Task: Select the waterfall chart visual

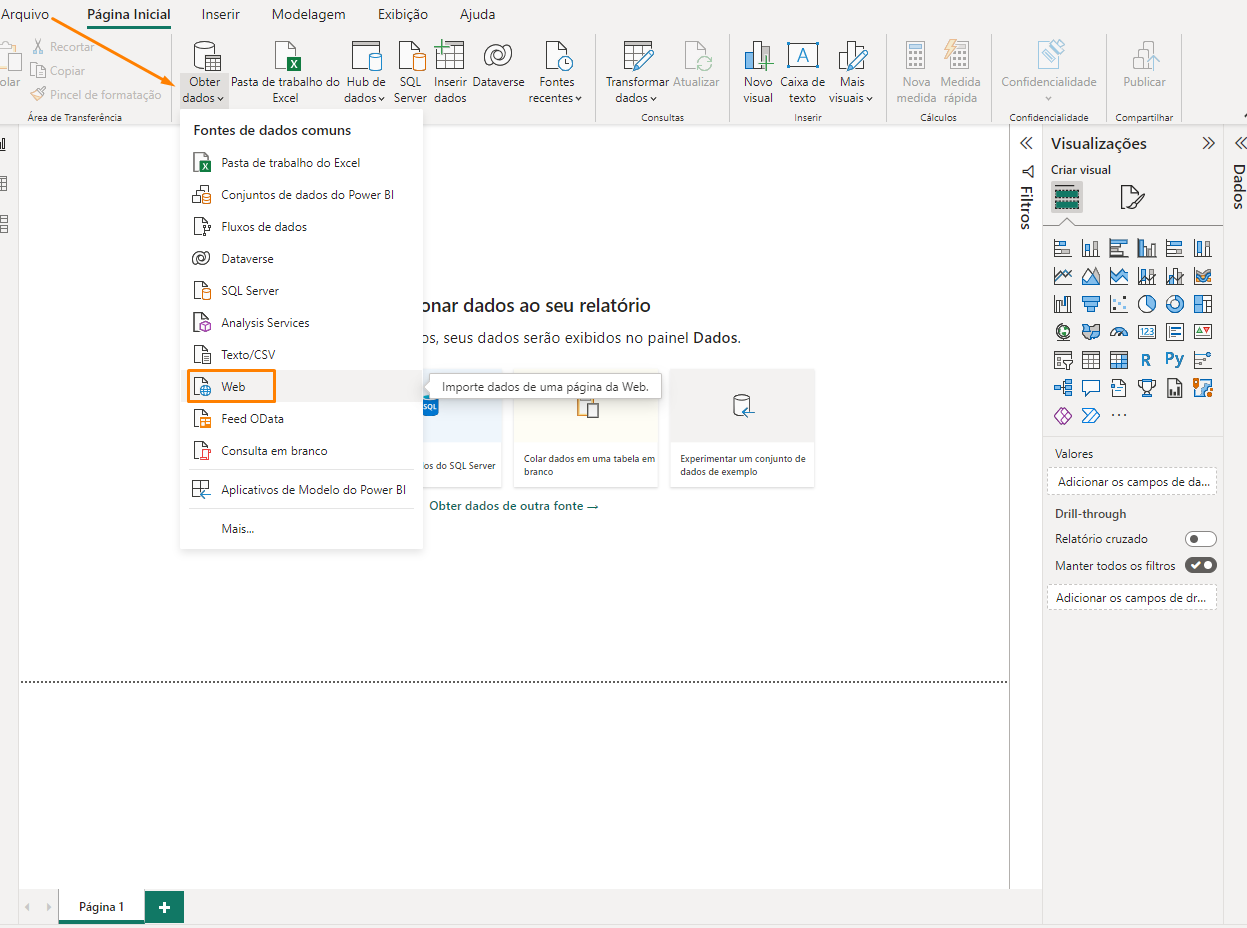Action: (x=1063, y=304)
